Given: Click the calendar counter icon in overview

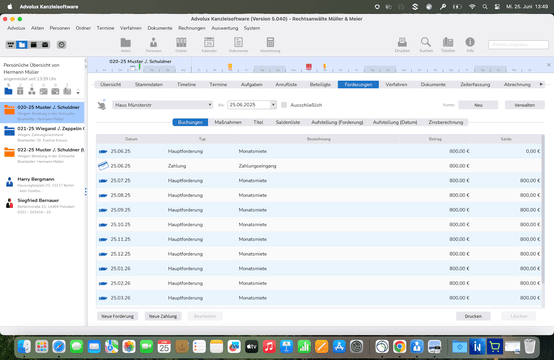Looking at the screenshot, I should coord(20,91).
